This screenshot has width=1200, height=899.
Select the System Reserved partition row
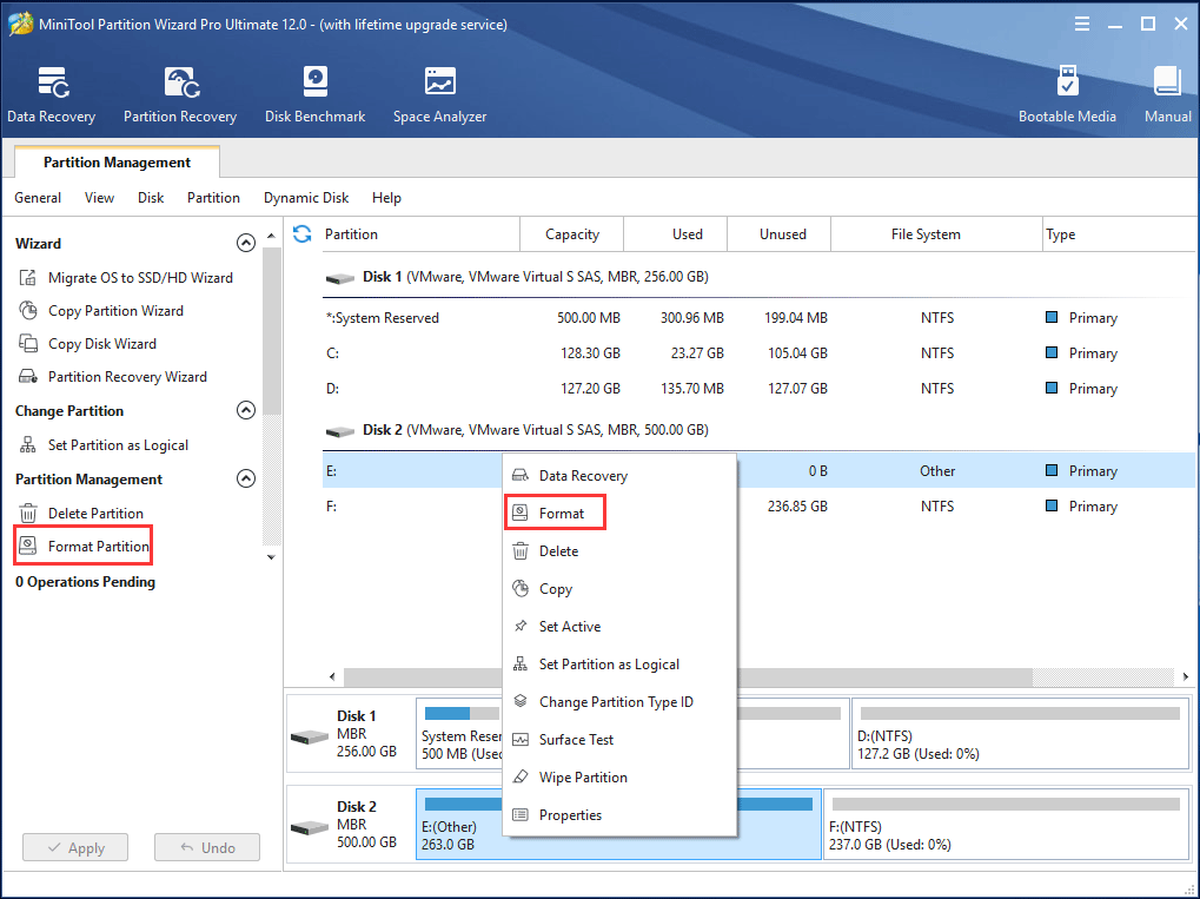(x=758, y=318)
